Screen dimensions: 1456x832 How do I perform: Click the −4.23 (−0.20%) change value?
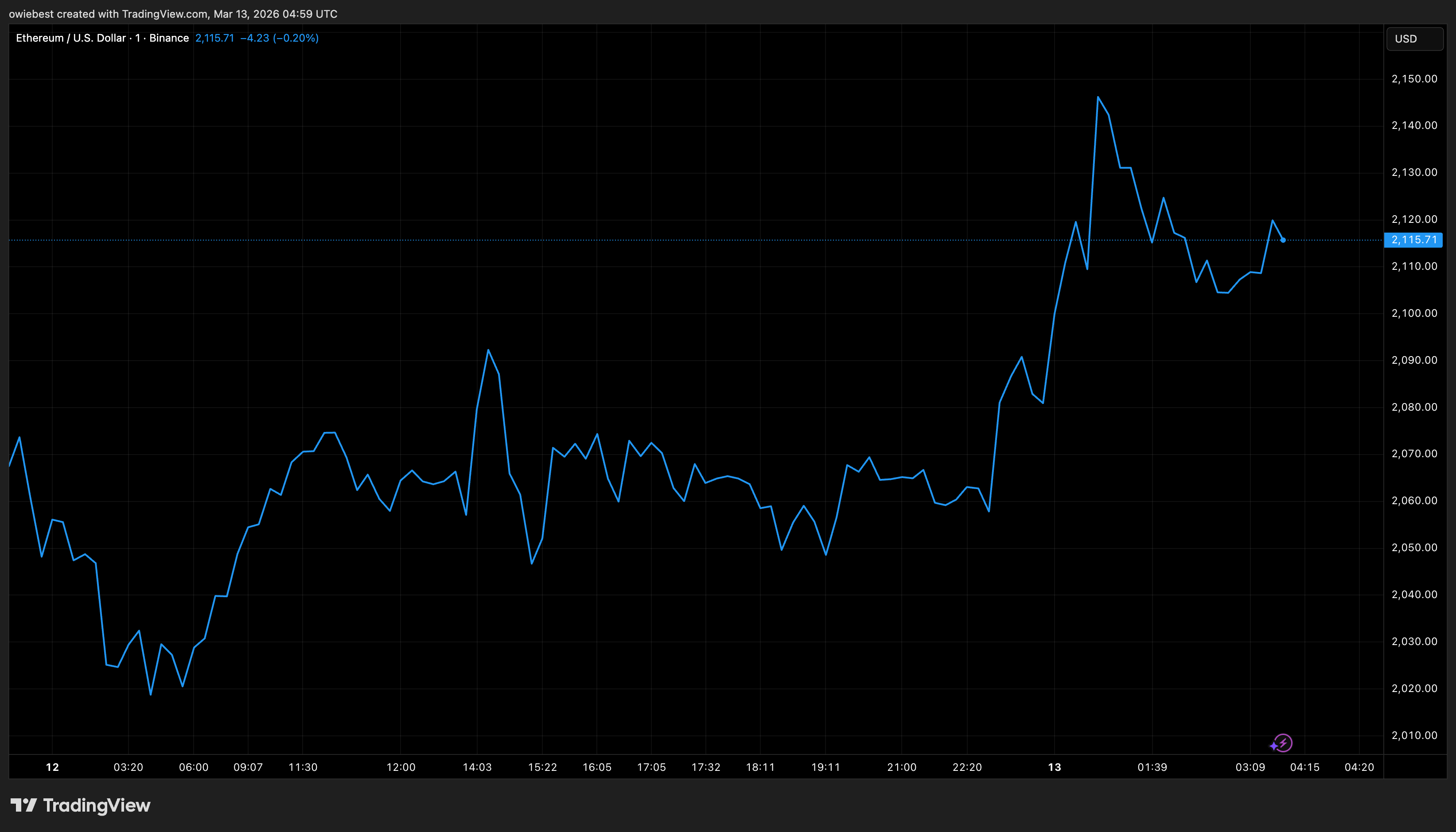[280, 38]
